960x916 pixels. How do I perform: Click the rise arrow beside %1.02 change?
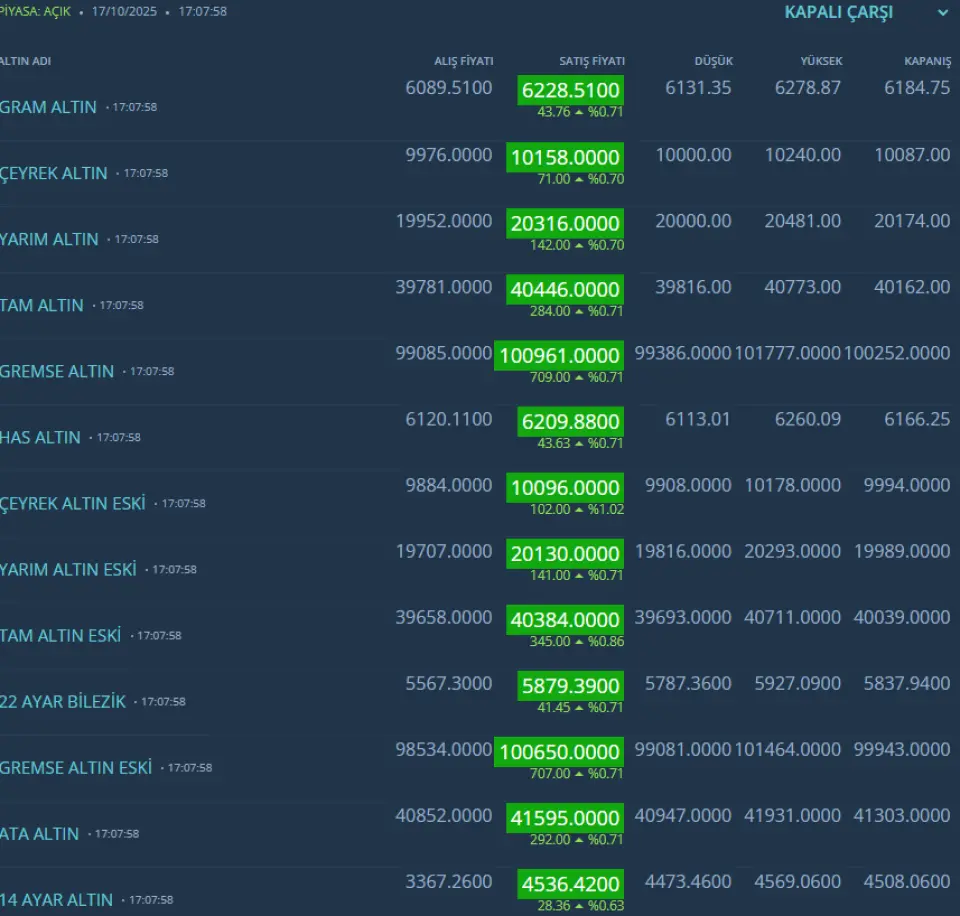click(x=579, y=509)
